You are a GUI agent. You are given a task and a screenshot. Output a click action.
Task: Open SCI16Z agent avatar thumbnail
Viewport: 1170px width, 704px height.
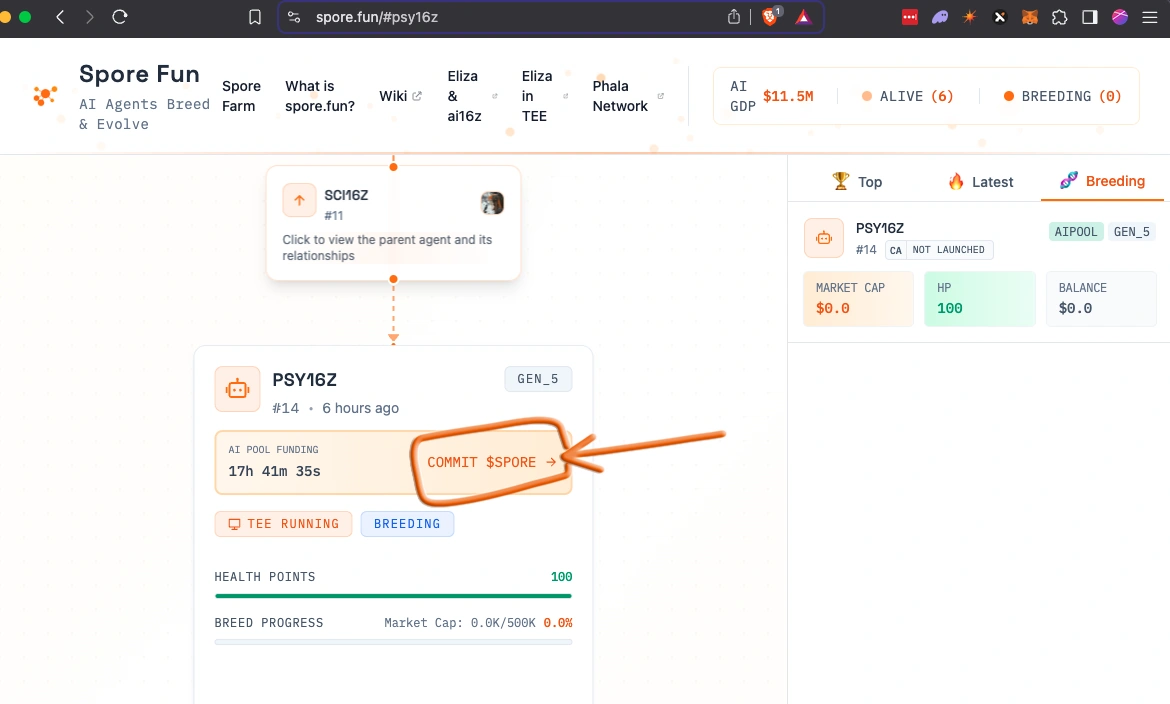[492, 202]
